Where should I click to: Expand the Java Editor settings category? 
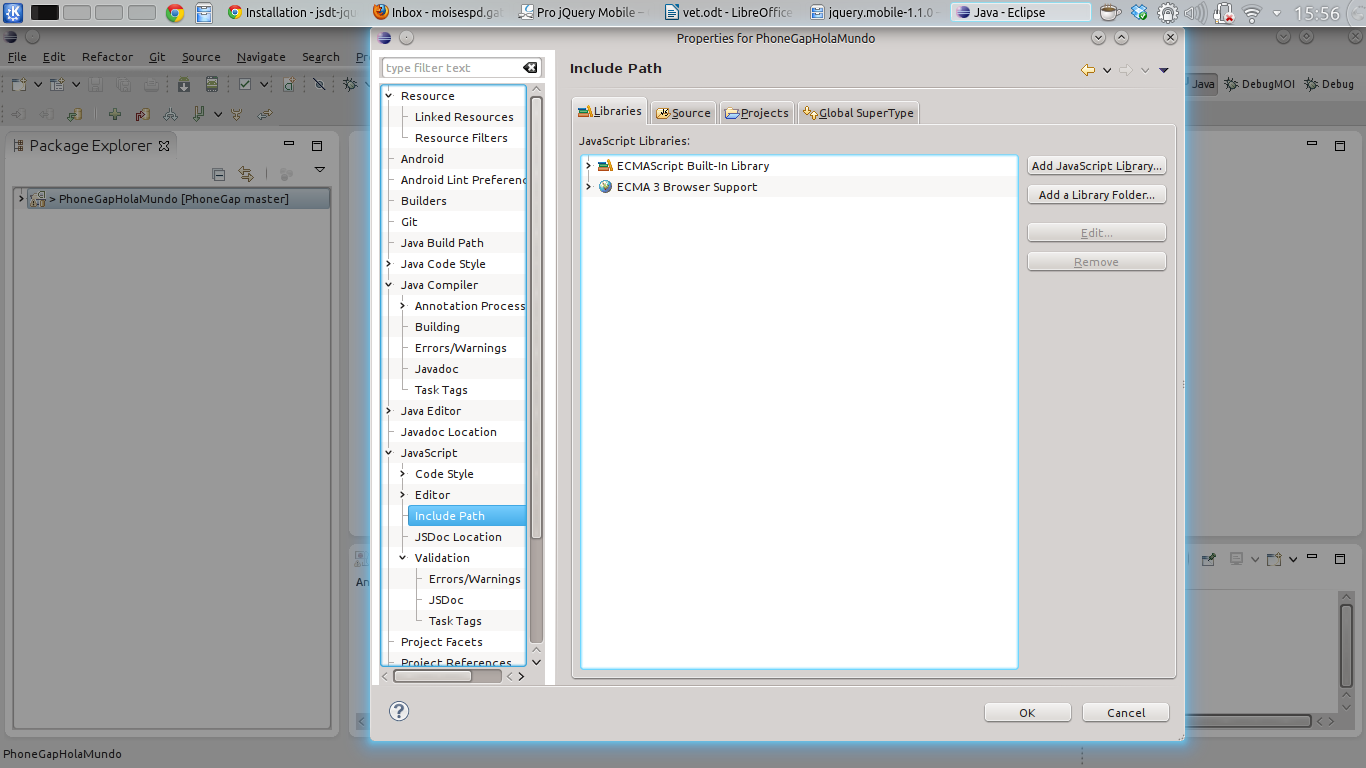click(390, 410)
